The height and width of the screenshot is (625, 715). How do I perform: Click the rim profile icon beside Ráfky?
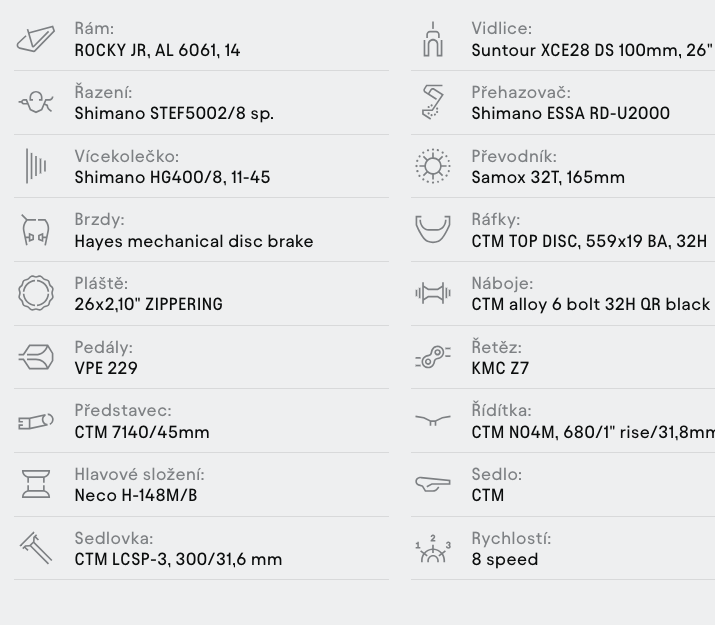coord(433,229)
